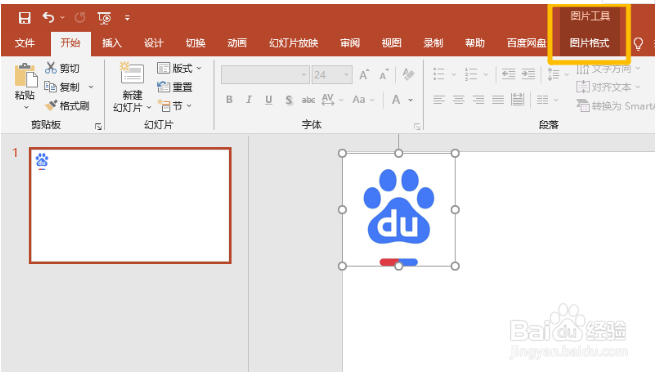This screenshot has width=665, height=375.
Task: Click Decrease Font Size icon
Action: 384,75
